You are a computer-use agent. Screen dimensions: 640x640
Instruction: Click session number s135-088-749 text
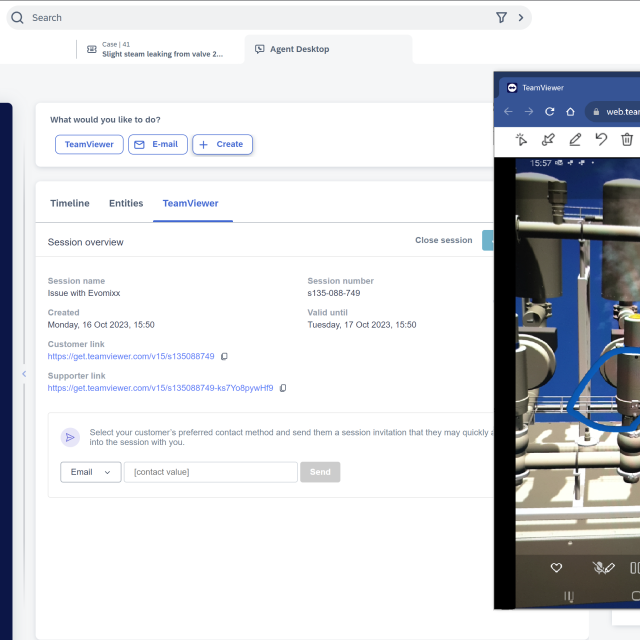pyautogui.click(x=333, y=293)
